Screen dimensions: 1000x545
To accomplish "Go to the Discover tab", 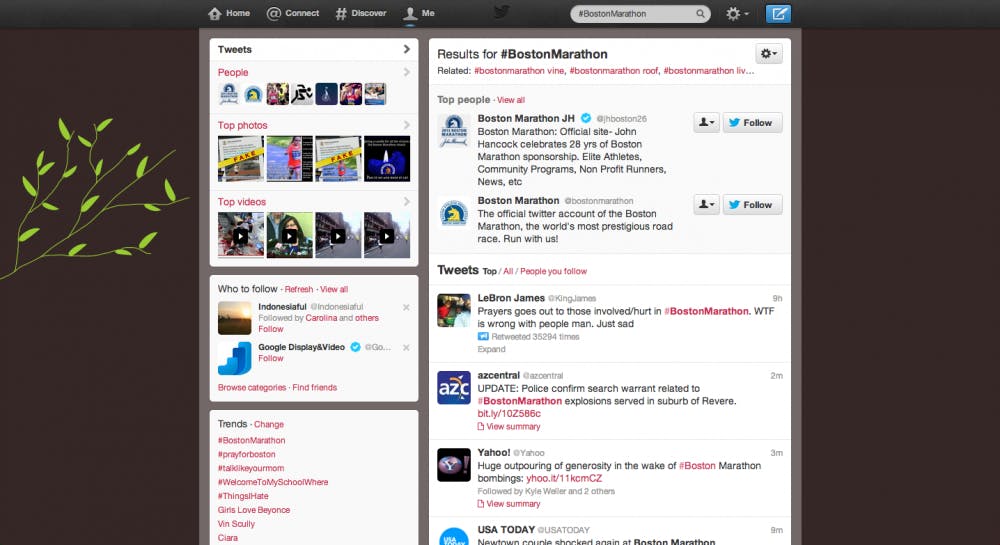I will [360, 14].
